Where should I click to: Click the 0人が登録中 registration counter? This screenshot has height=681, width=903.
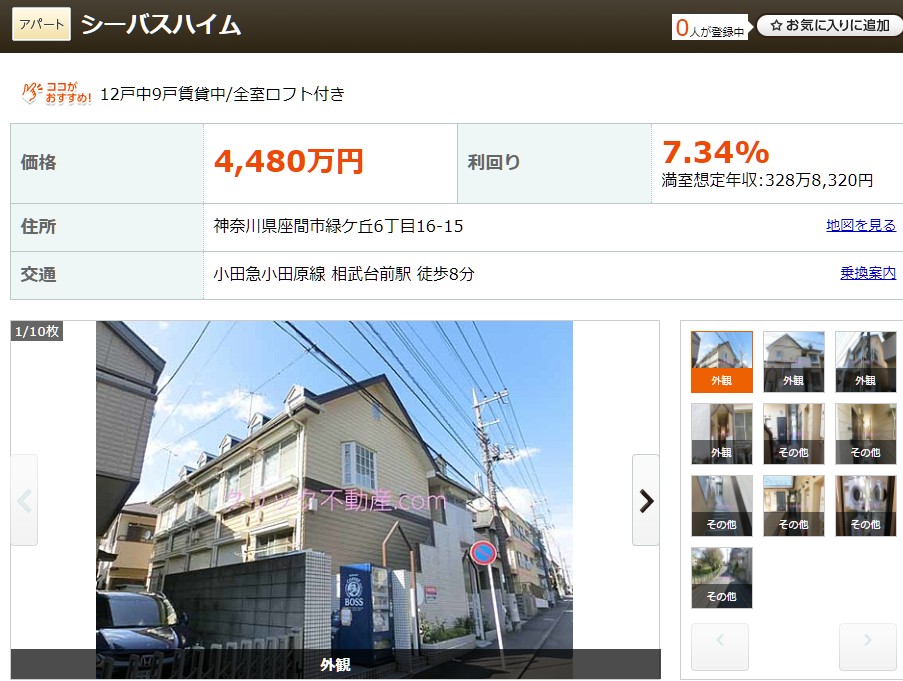tap(709, 28)
